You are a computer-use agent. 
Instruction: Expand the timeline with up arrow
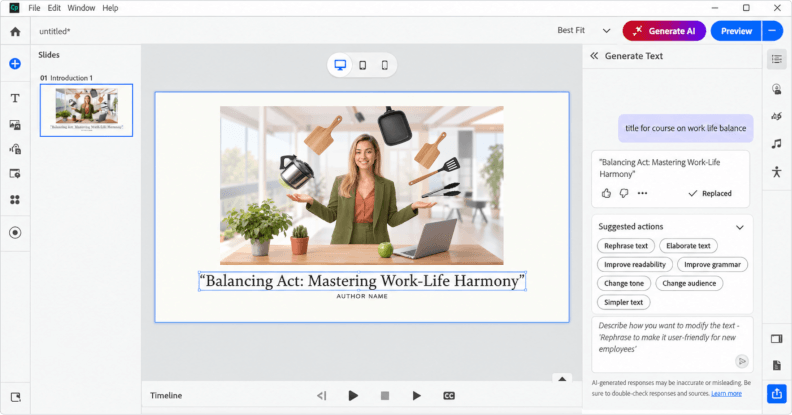click(562, 379)
